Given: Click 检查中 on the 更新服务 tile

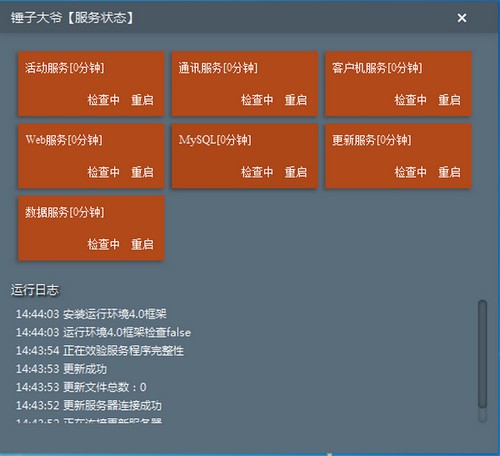Looking at the screenshot, I should [x=410, y=172].
